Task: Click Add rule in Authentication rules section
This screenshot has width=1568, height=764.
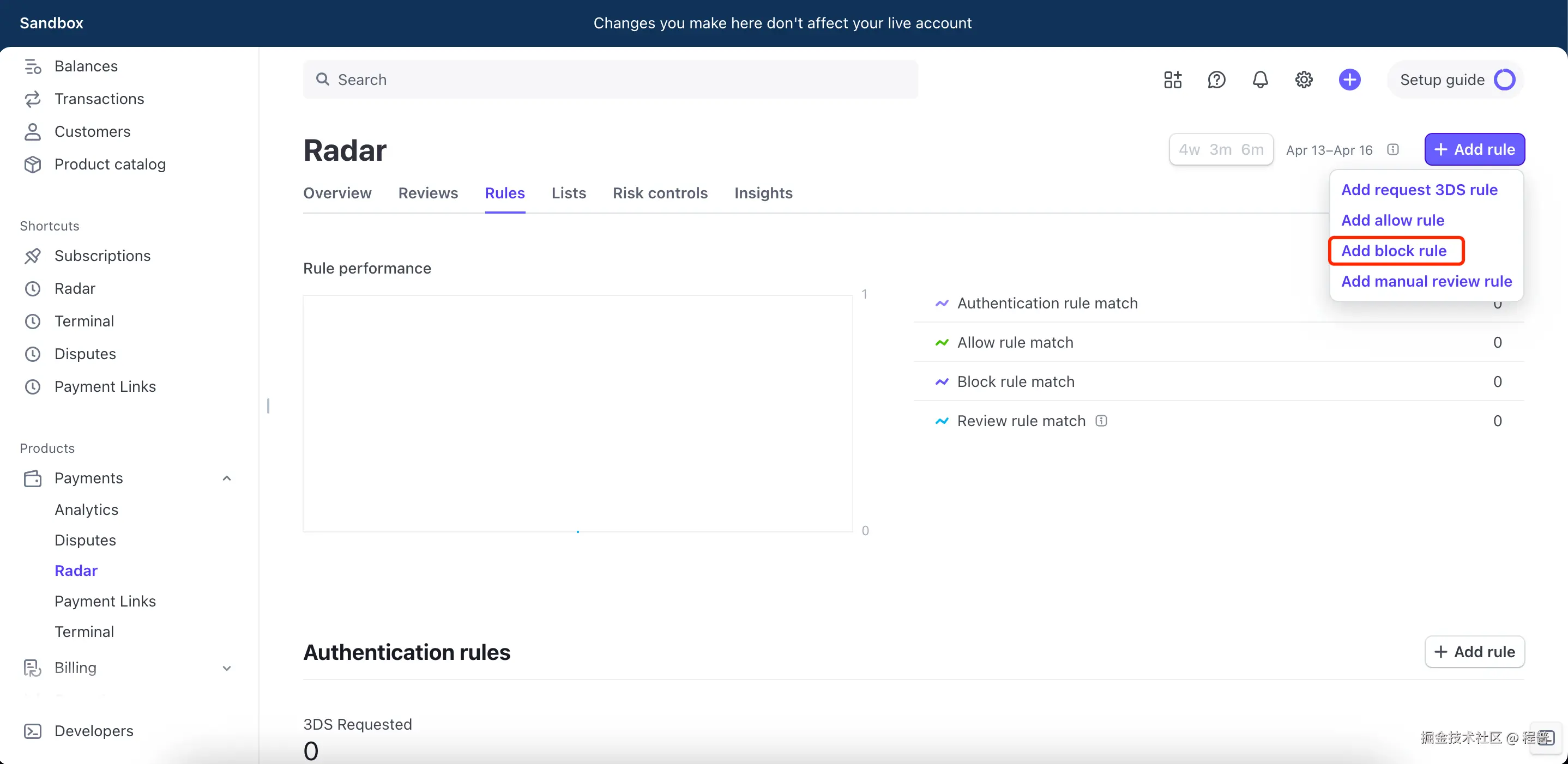Action: (x=1474, y=651)
